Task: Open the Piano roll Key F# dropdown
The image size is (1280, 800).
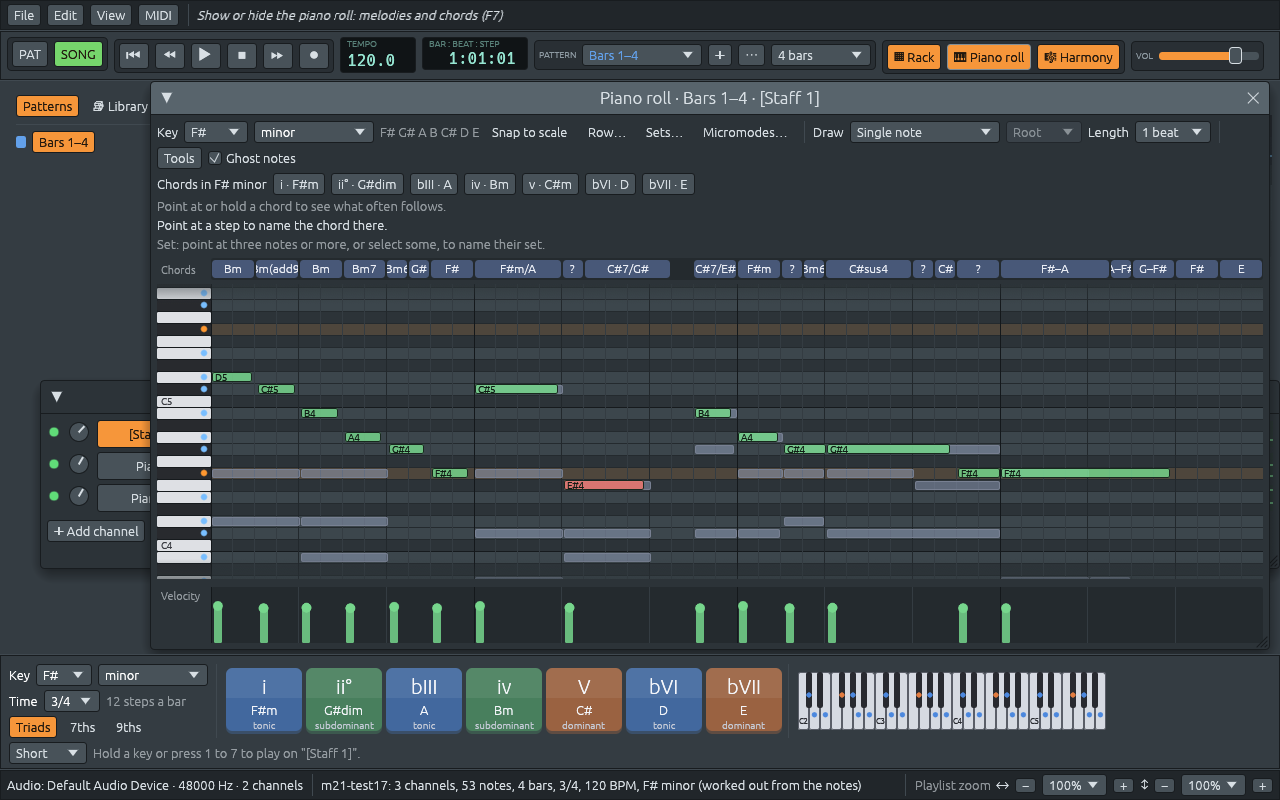Action: pyautogui.click(x=215, y=132)
